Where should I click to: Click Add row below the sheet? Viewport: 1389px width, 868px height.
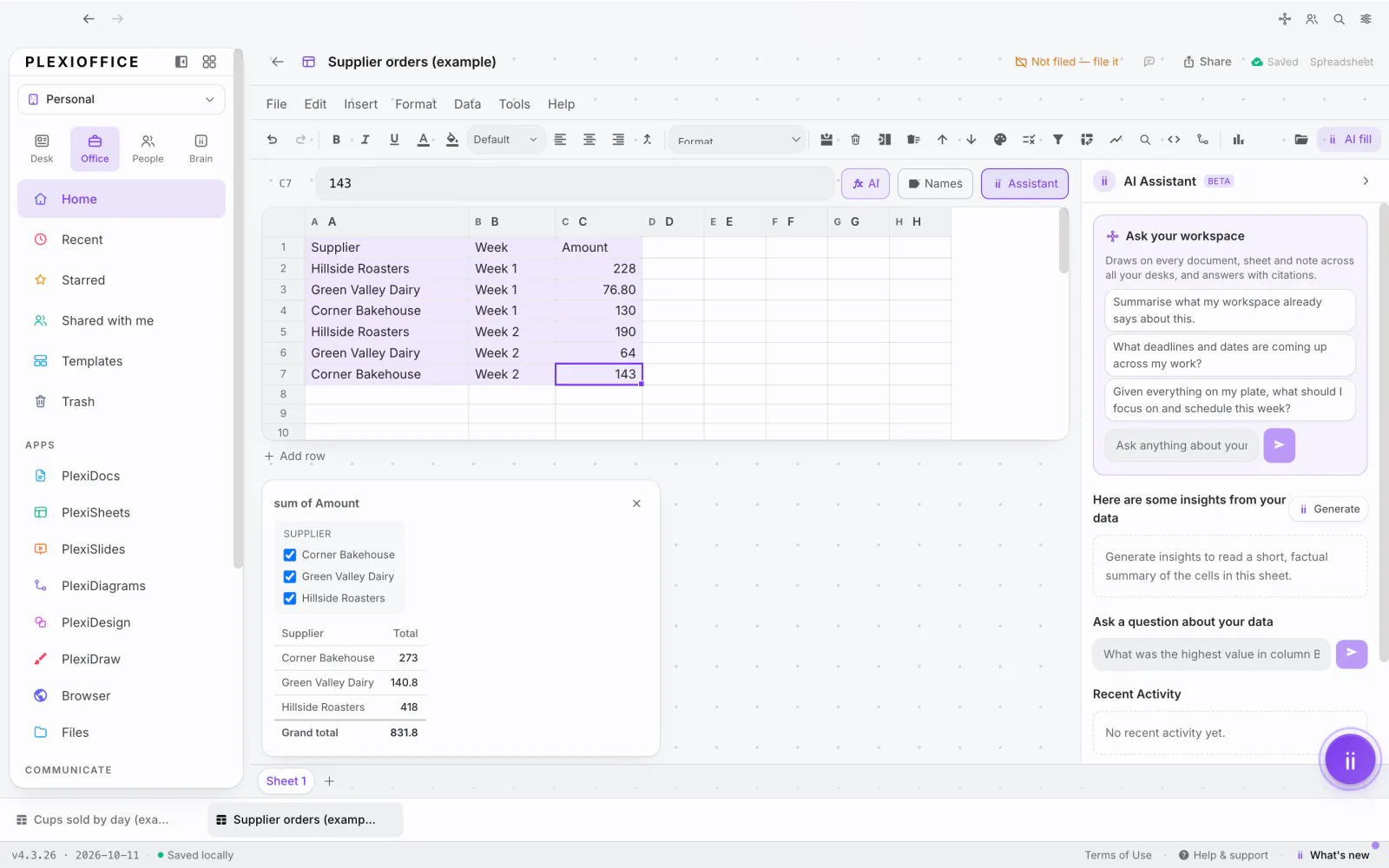(295, 456)
